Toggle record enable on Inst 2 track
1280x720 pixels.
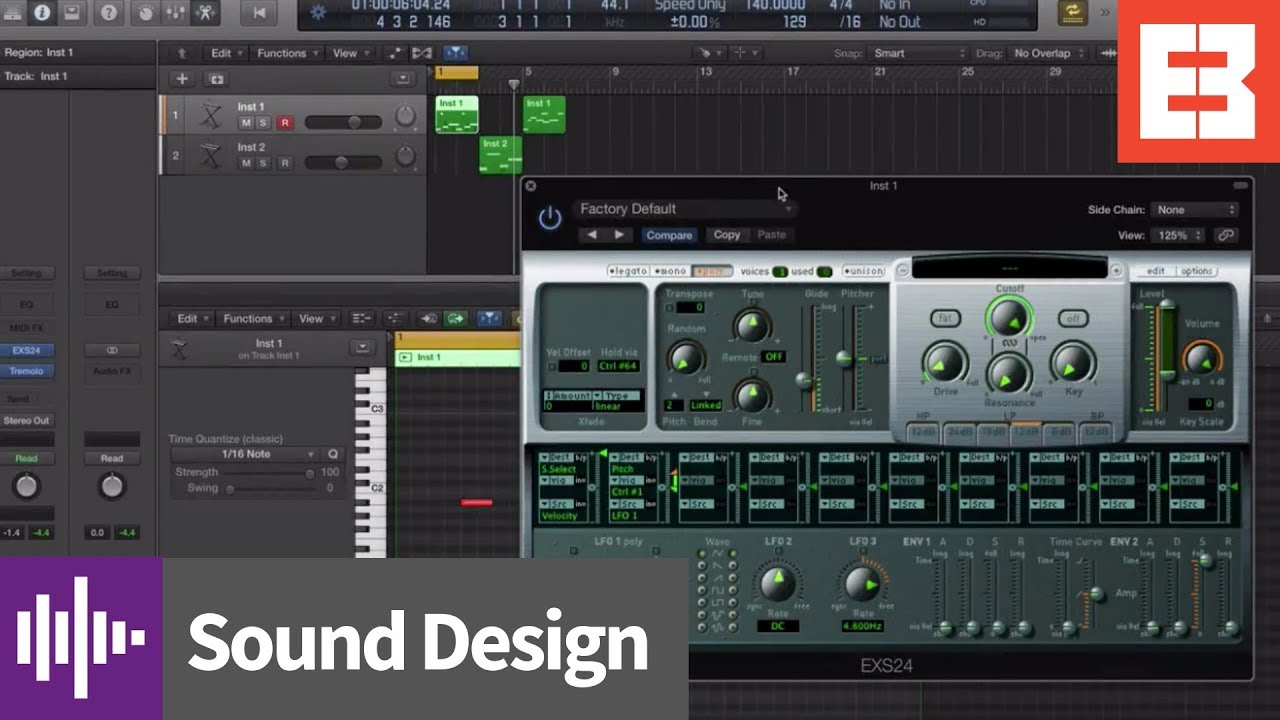click(285, 162)
